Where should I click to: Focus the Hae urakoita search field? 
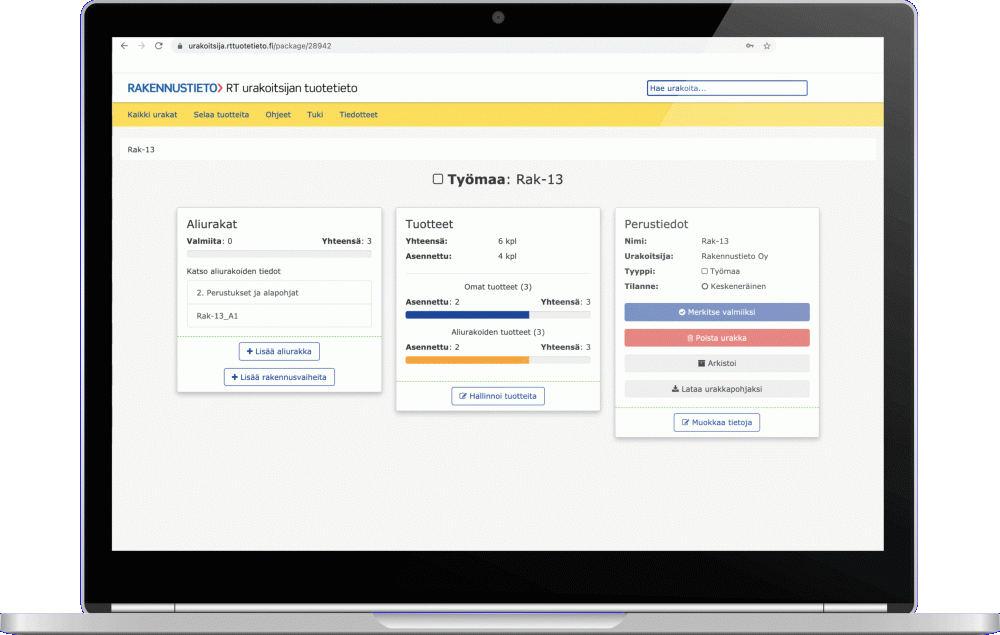727,88
